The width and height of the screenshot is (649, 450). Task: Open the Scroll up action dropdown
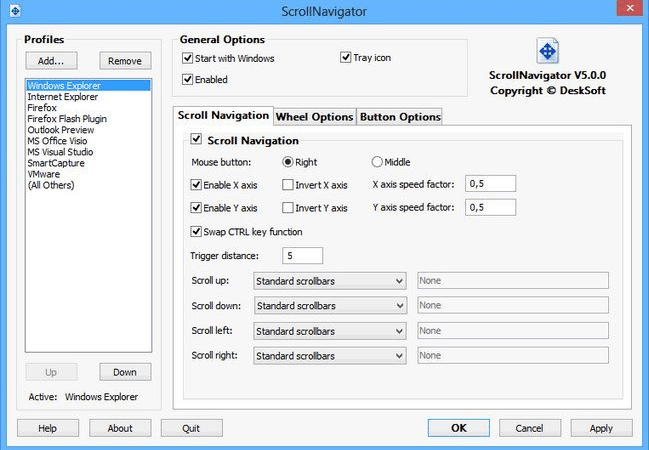click(x=330, y=281)
